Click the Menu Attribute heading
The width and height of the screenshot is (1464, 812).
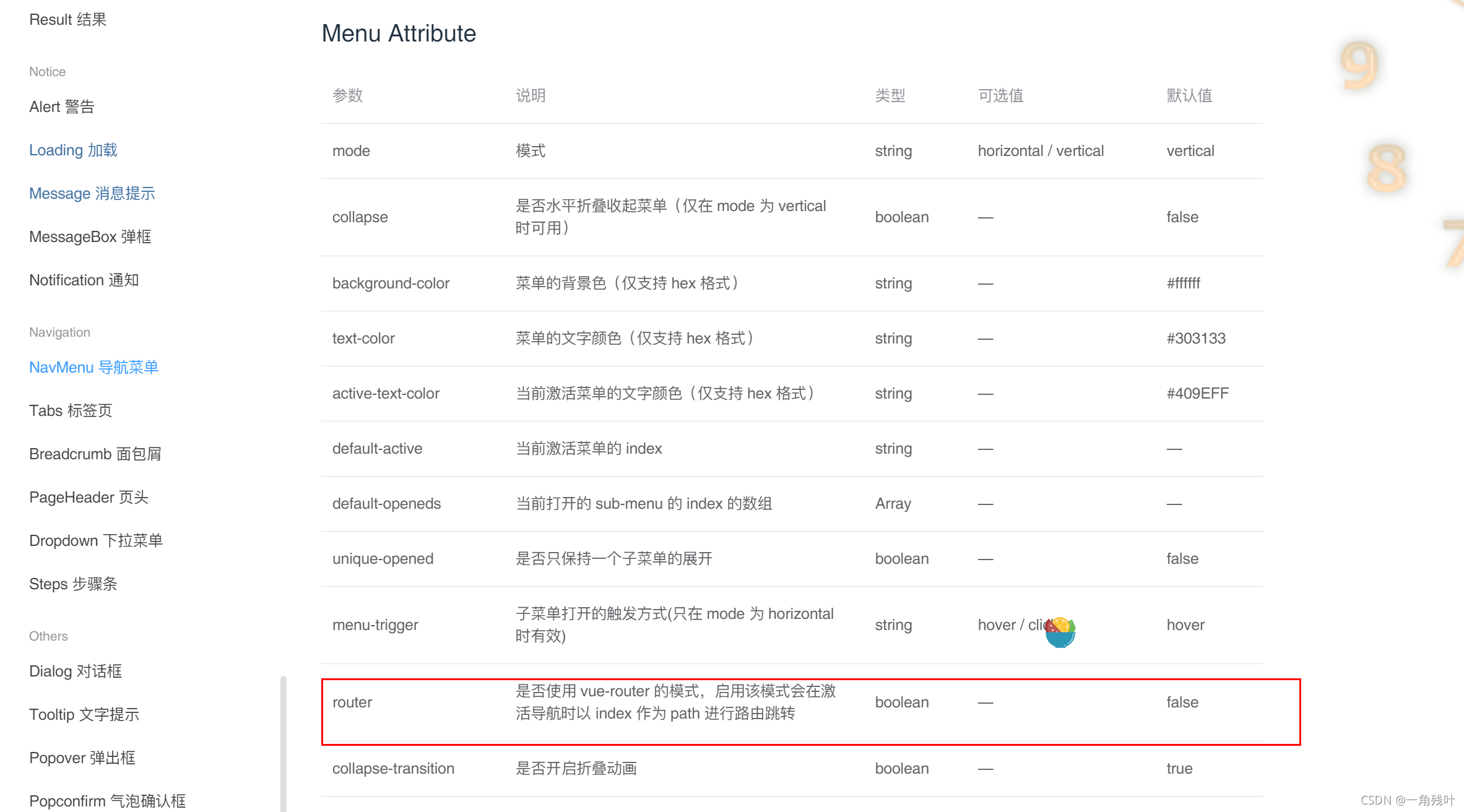point(399,33)
